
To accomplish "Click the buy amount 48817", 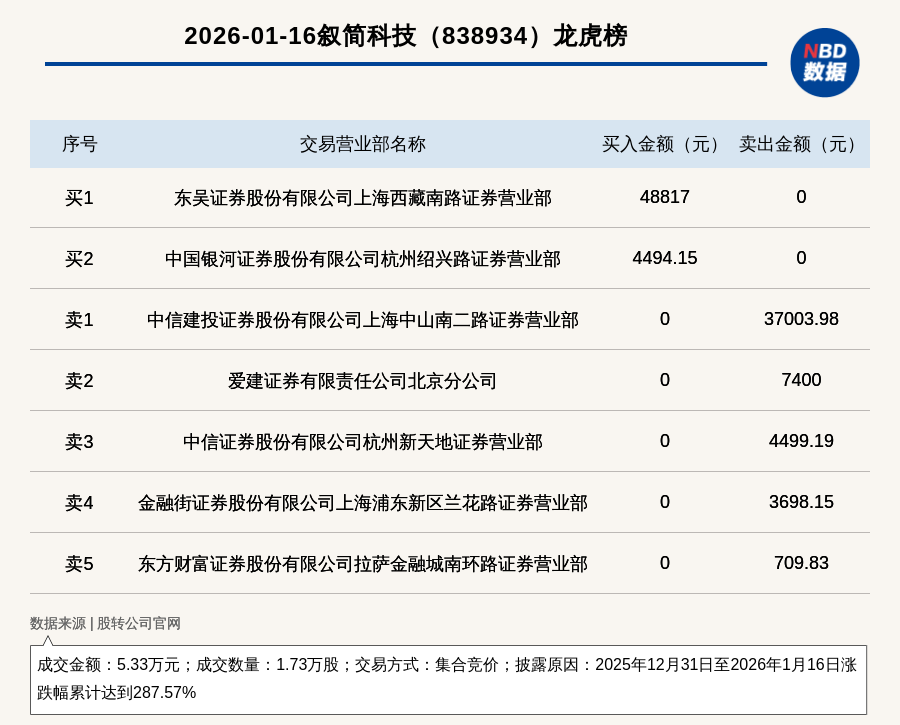I will (x=664, y=197).
